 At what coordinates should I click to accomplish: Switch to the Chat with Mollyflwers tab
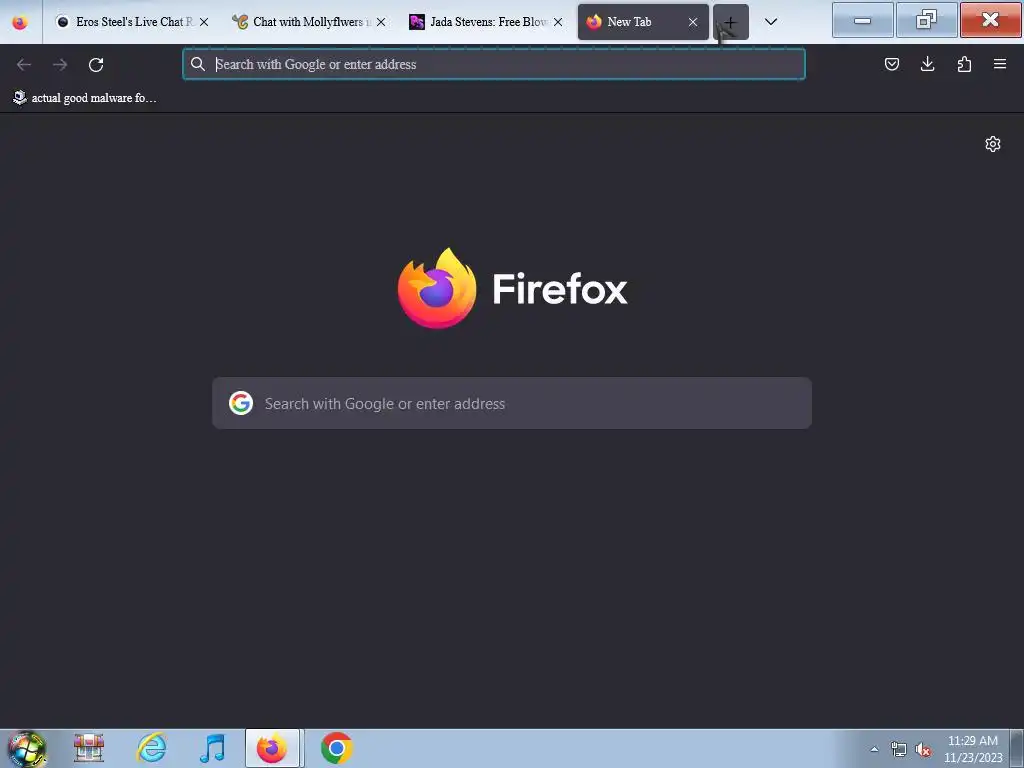pyautogui.click(x=309, y=22)
